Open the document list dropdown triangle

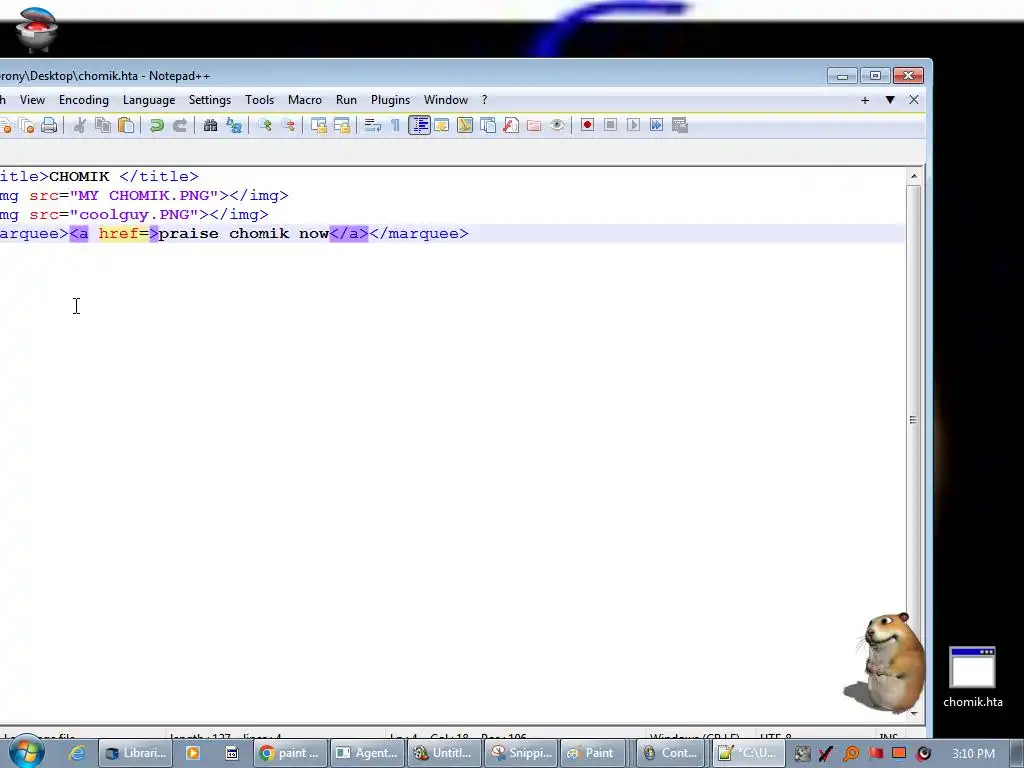[x=889, y=100]
